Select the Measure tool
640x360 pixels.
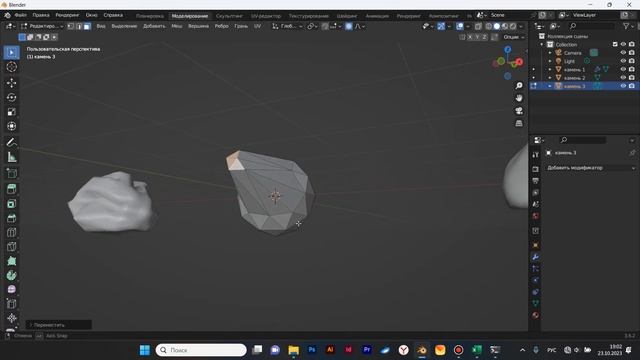coord(11,157)
